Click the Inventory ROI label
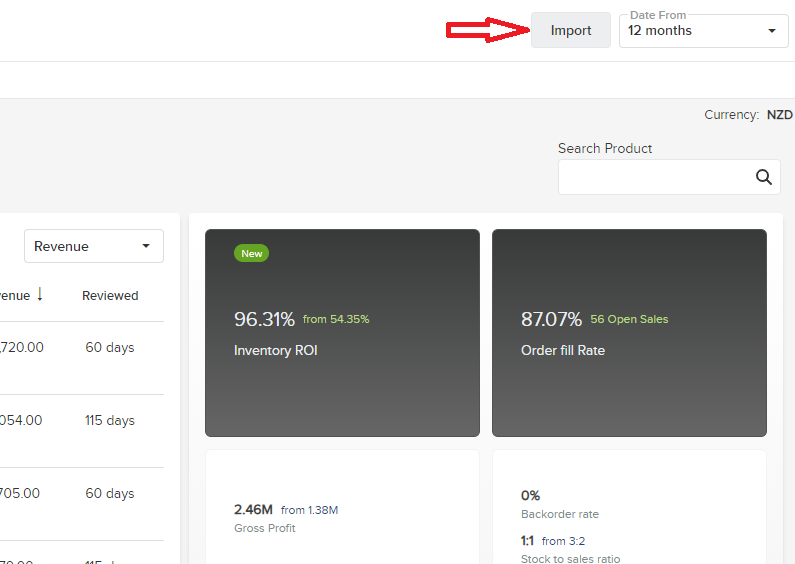The width and height of the screenshot is (795, 564). [x=276, y=350]
